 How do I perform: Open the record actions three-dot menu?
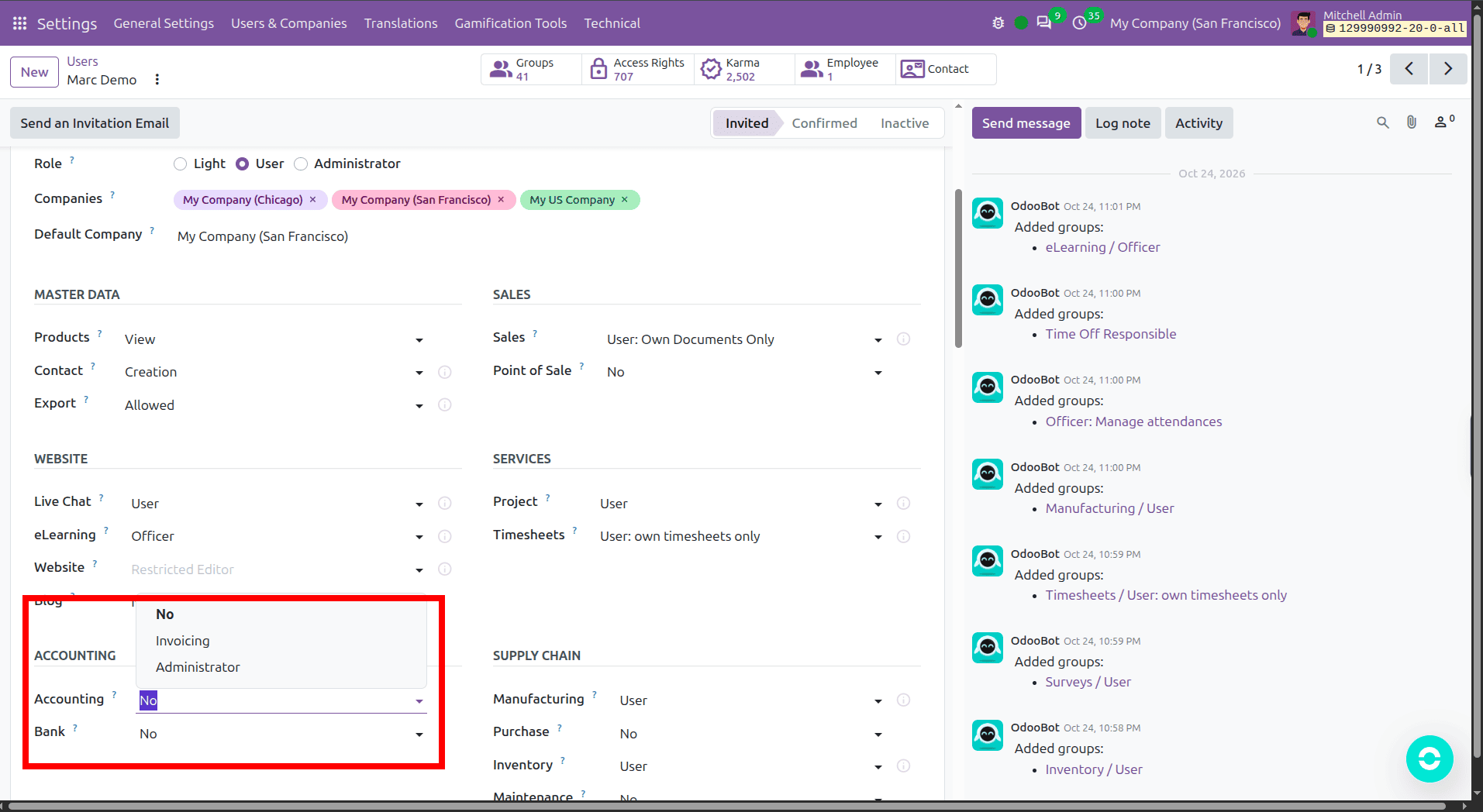click(x=157, y=79)
